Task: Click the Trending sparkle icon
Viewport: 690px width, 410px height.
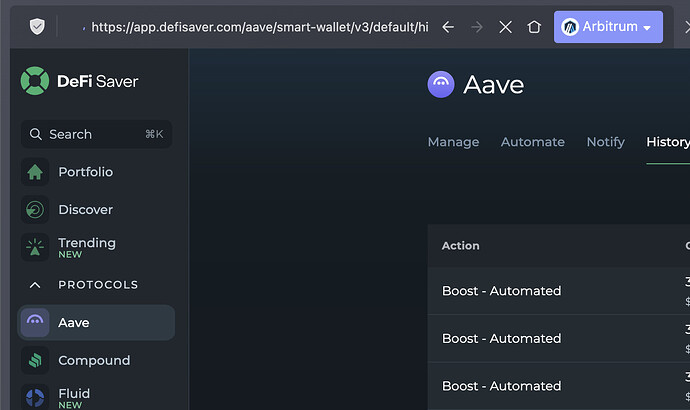Action: click(x=35, y=247)
